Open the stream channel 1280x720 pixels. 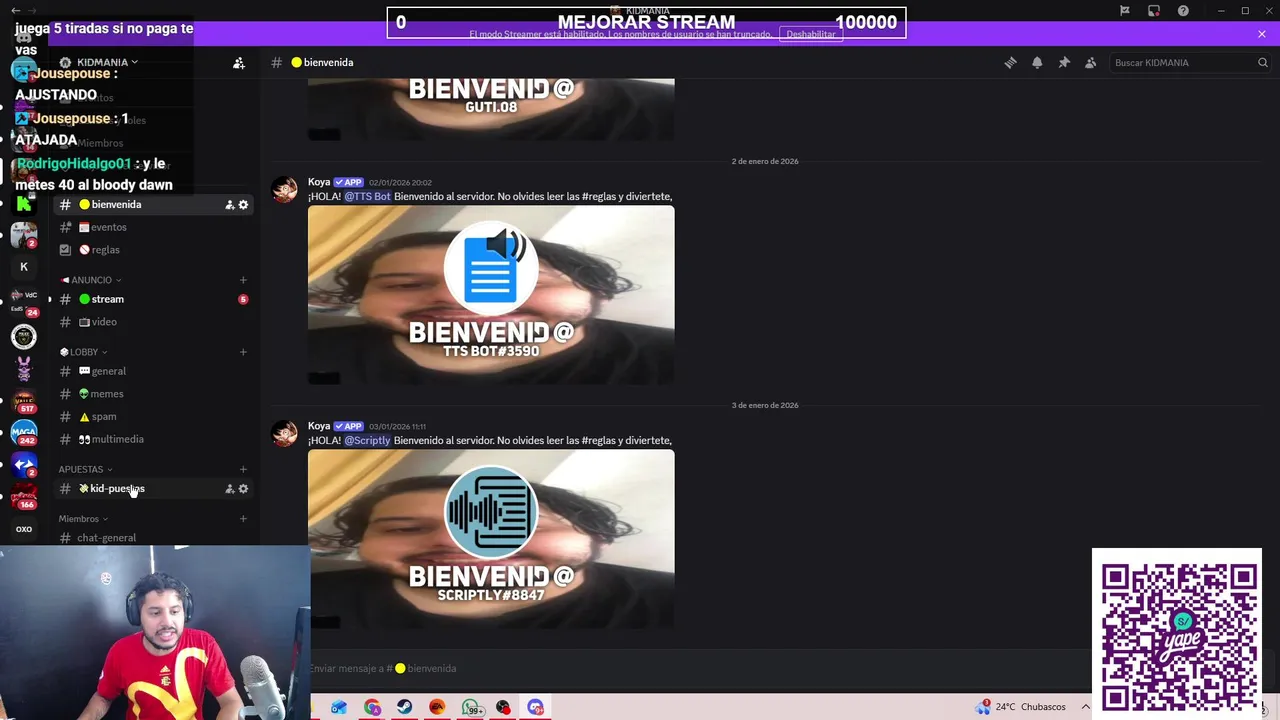(x=152, y=299)
